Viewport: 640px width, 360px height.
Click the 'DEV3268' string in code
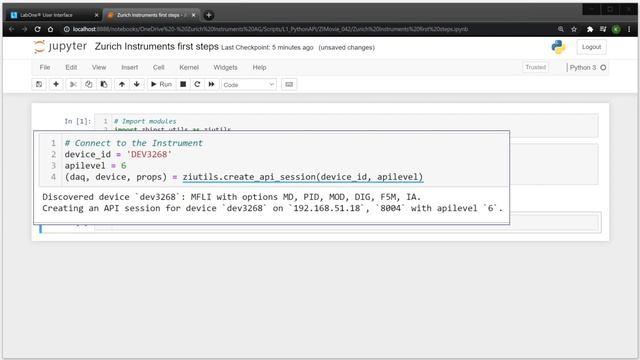pos(149,154)
